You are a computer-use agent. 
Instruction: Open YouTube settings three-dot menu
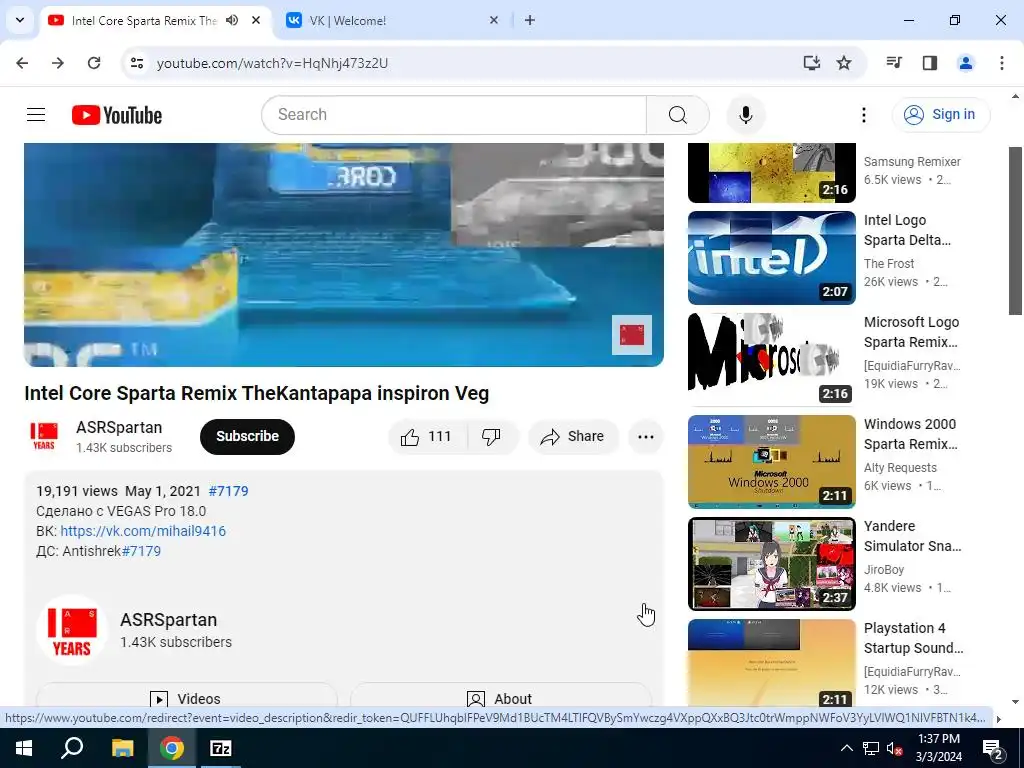click(x=863, y=115)
